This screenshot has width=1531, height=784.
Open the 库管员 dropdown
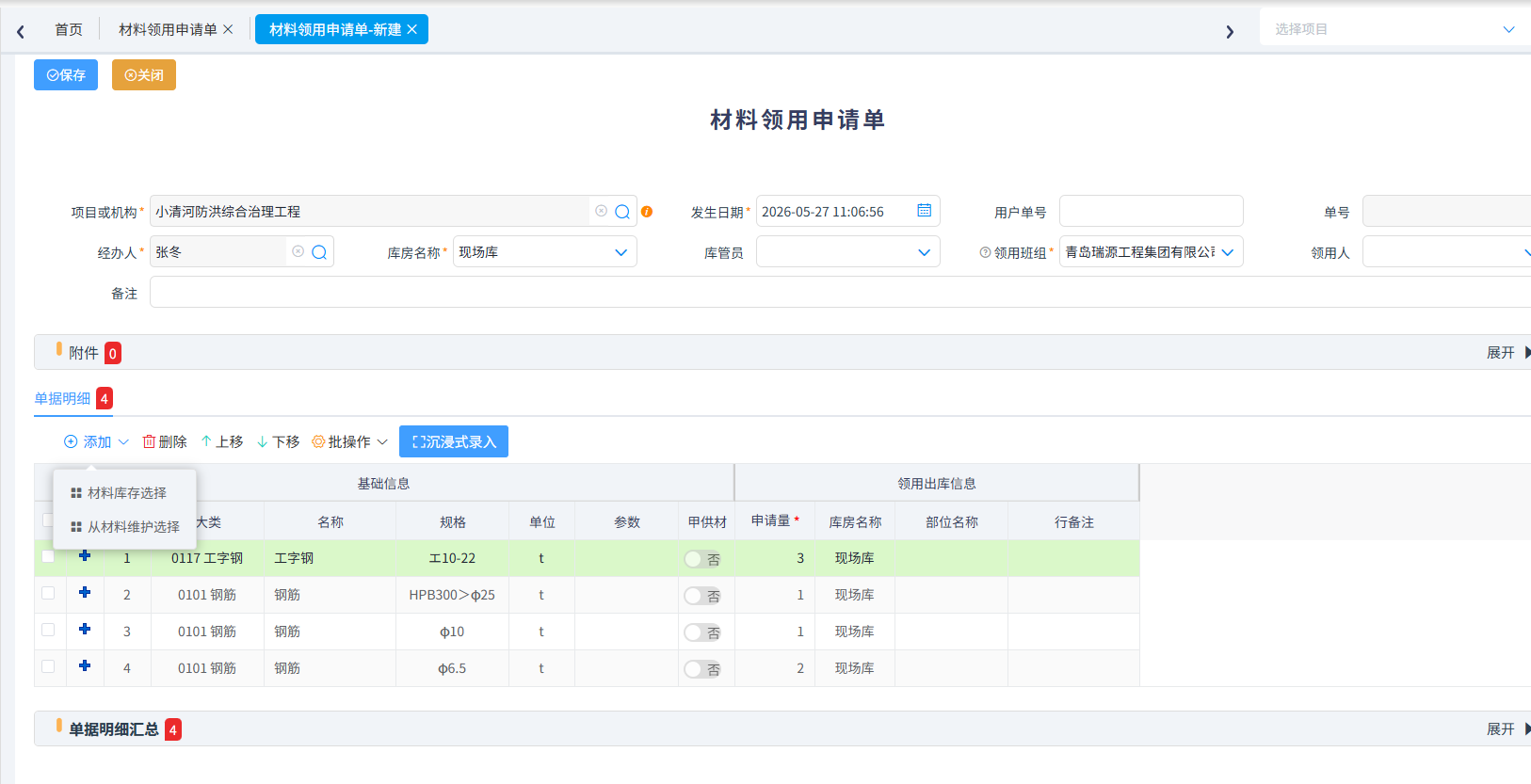[848, 251]
